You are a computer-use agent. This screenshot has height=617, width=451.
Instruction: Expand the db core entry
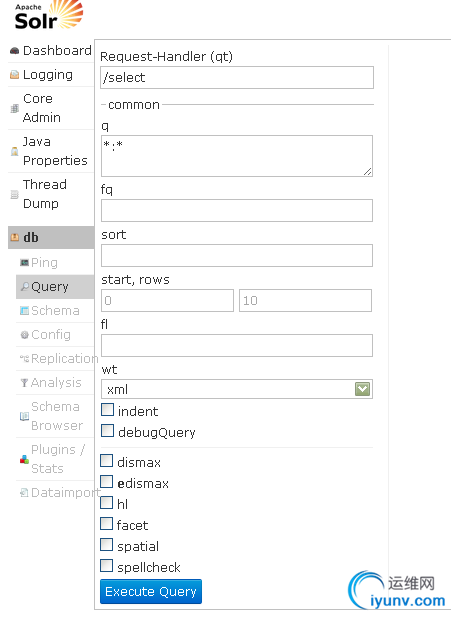coord(51,237)
